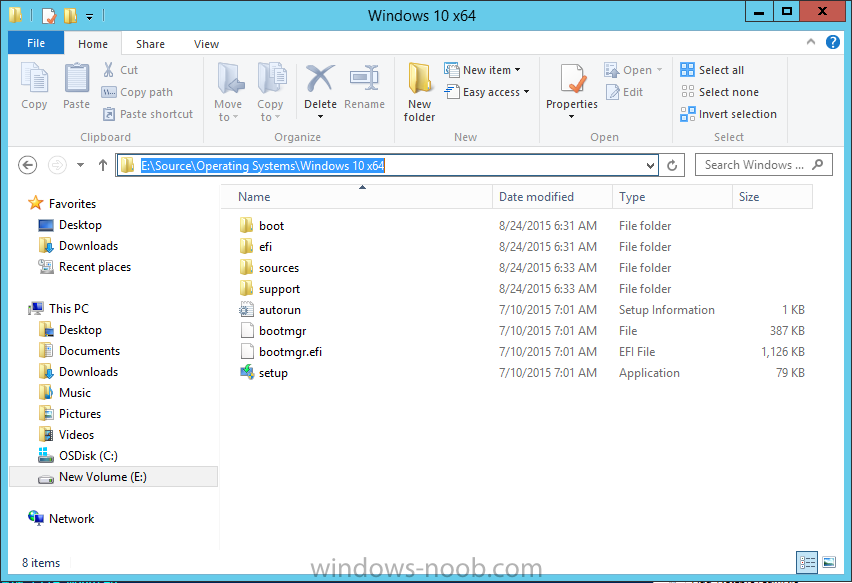Open Music under This PC
The height and width of the screenshot is (583, 852).
74,392
